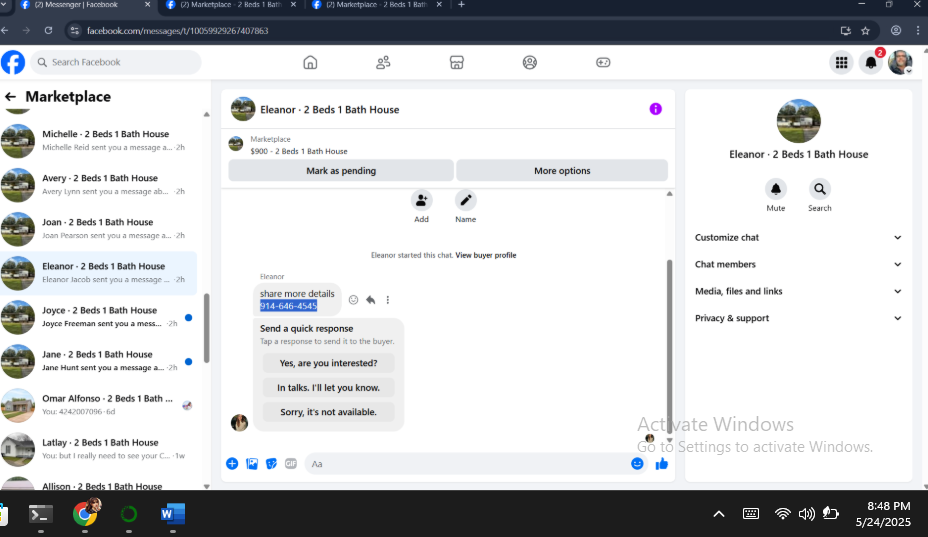
Task: Choose a GIF with the GIF icon
Action: tap(291, 464)
